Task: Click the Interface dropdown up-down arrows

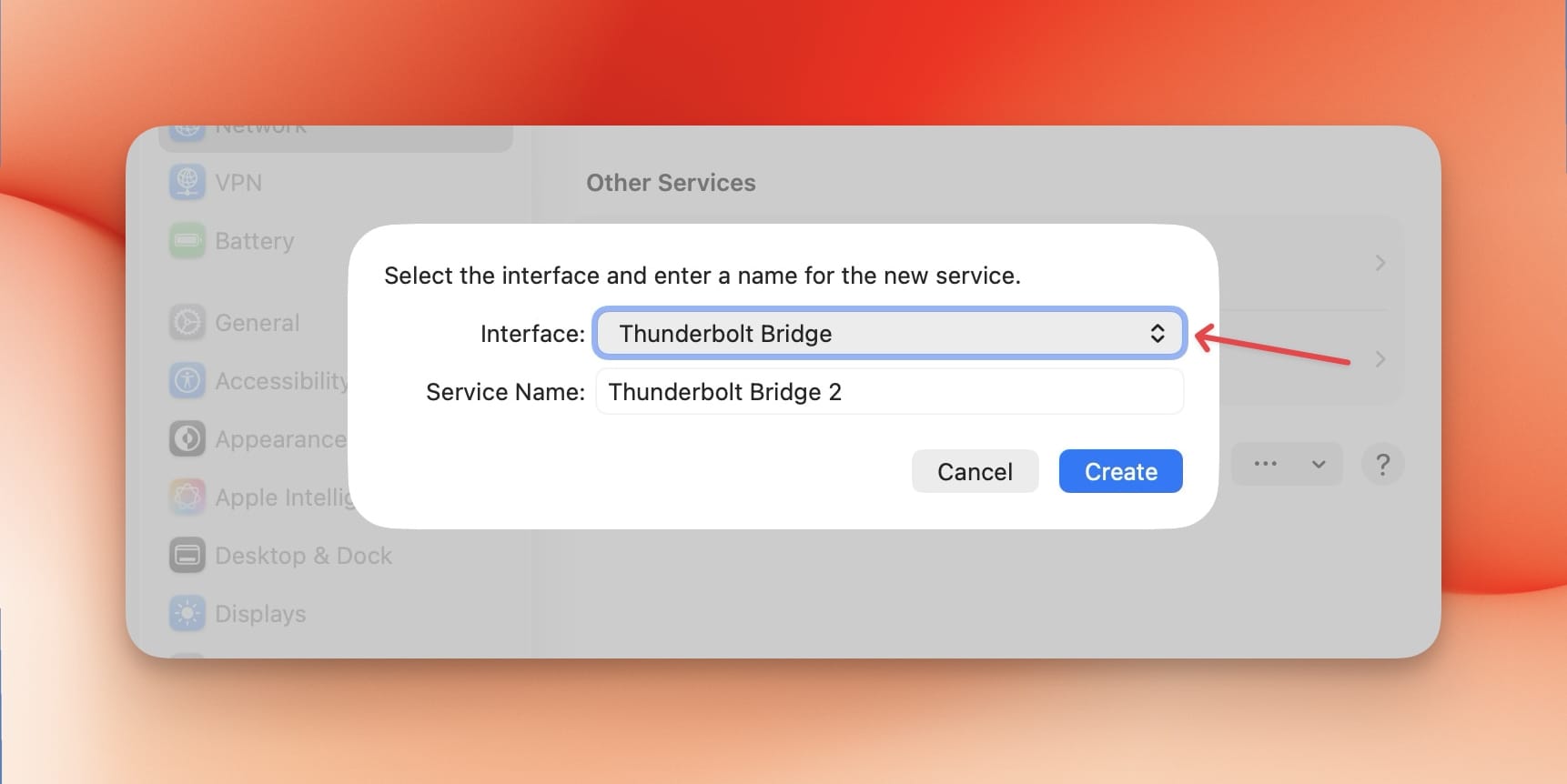Action: click(x=1157, y=334)
